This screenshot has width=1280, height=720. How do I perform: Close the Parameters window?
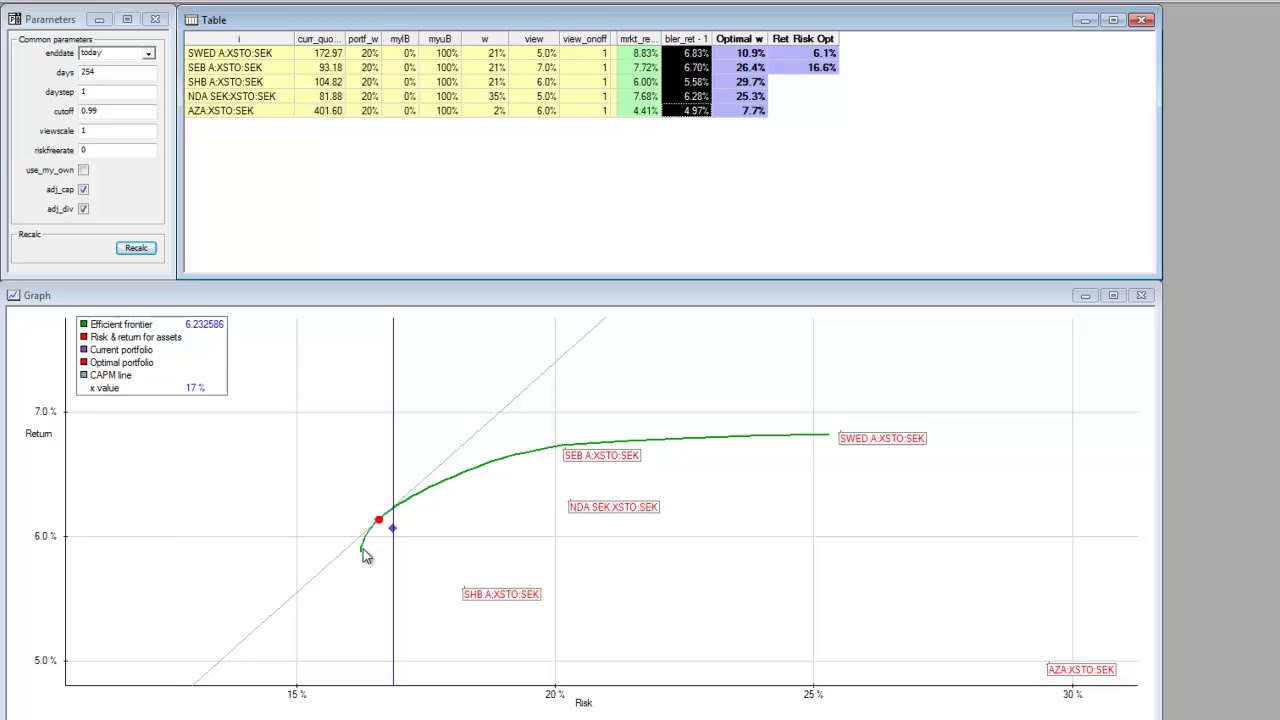[155, 19]
